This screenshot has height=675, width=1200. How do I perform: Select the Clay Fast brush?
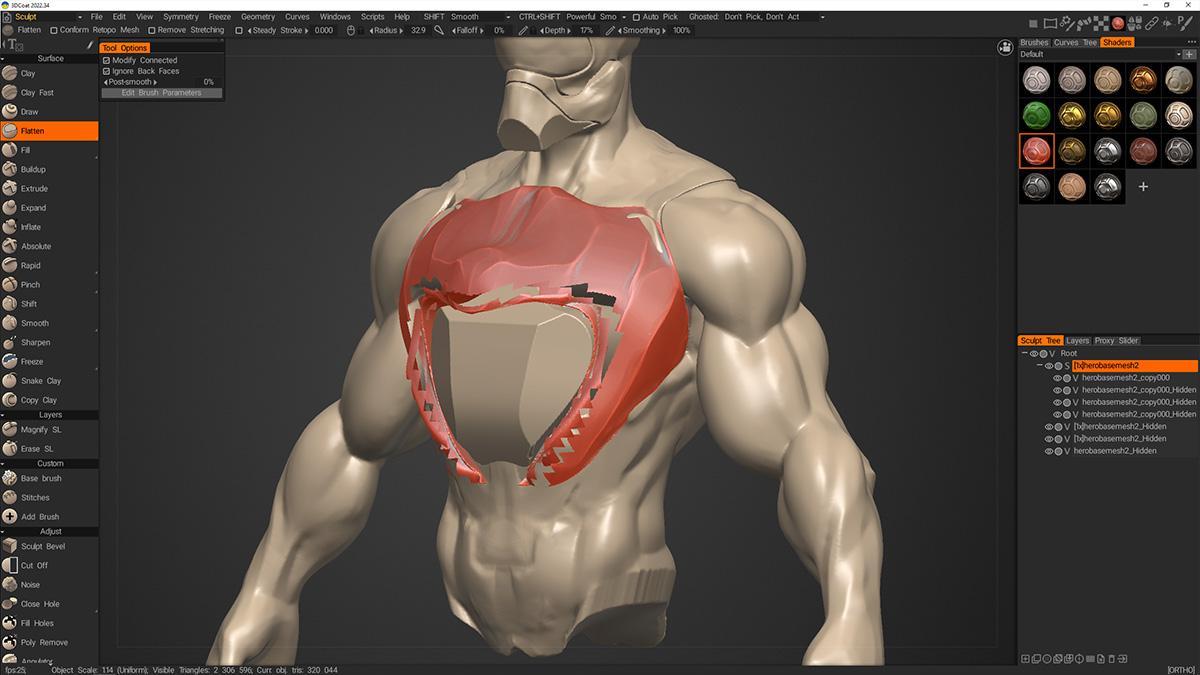tap(49, 92)
